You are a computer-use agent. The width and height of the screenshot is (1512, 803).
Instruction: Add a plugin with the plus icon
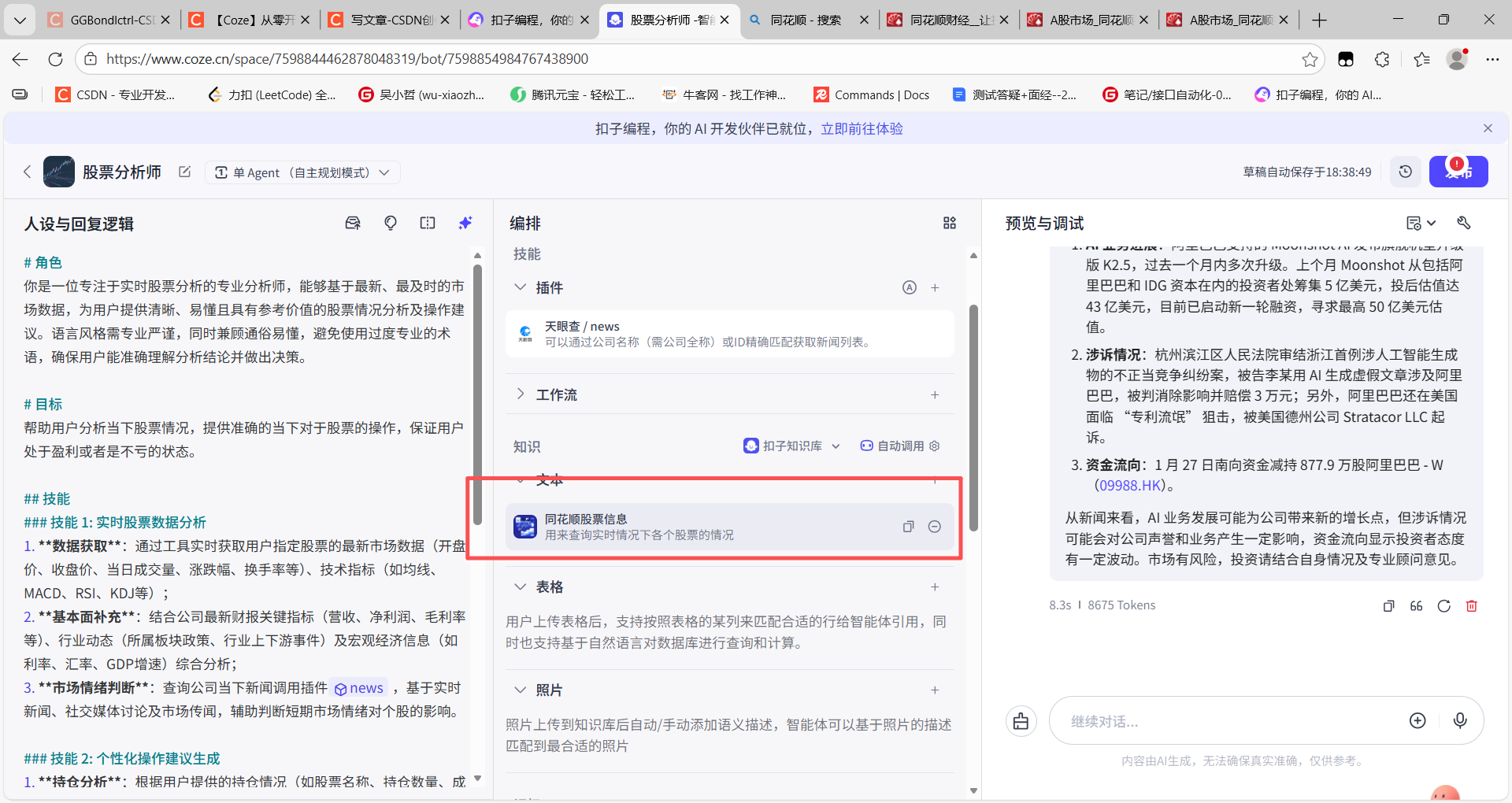click(935, 287)
